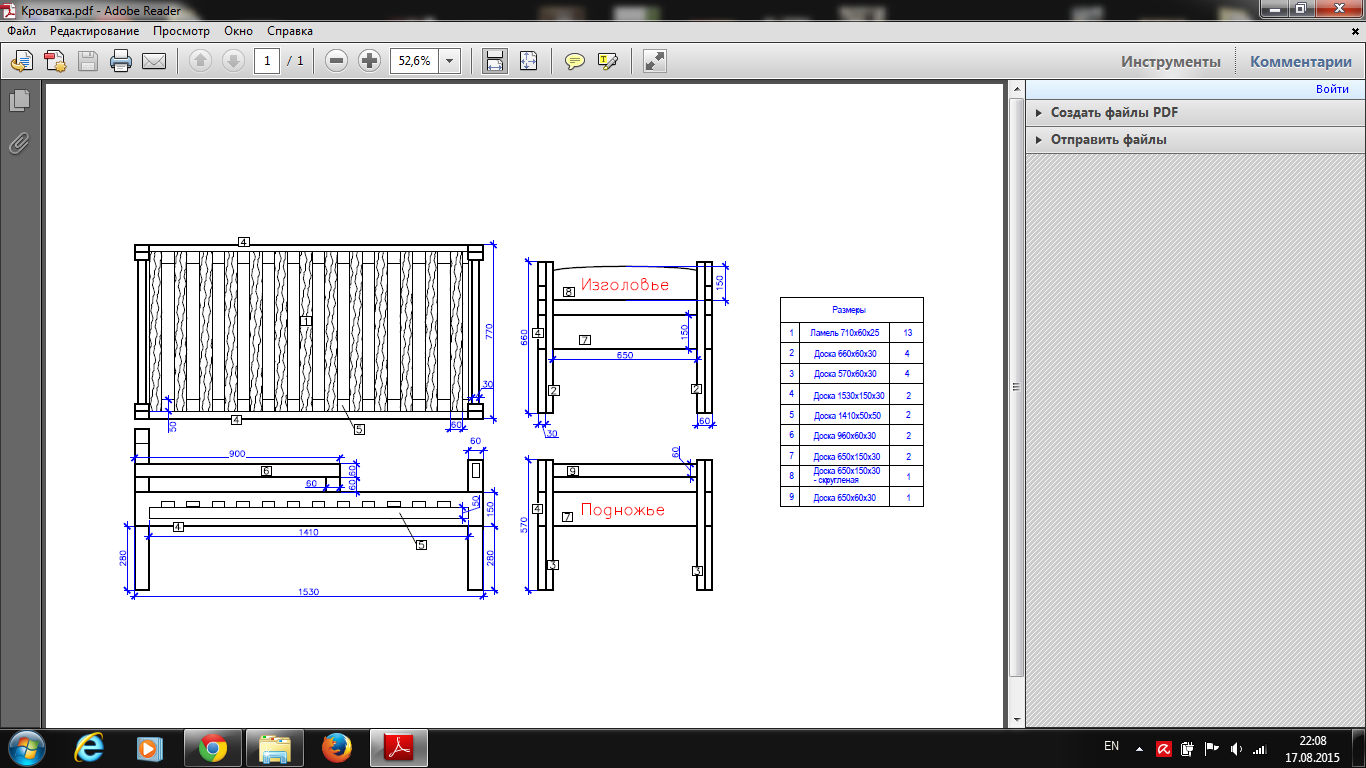
Task: Zoom out with the minus button
Action: 337,61
